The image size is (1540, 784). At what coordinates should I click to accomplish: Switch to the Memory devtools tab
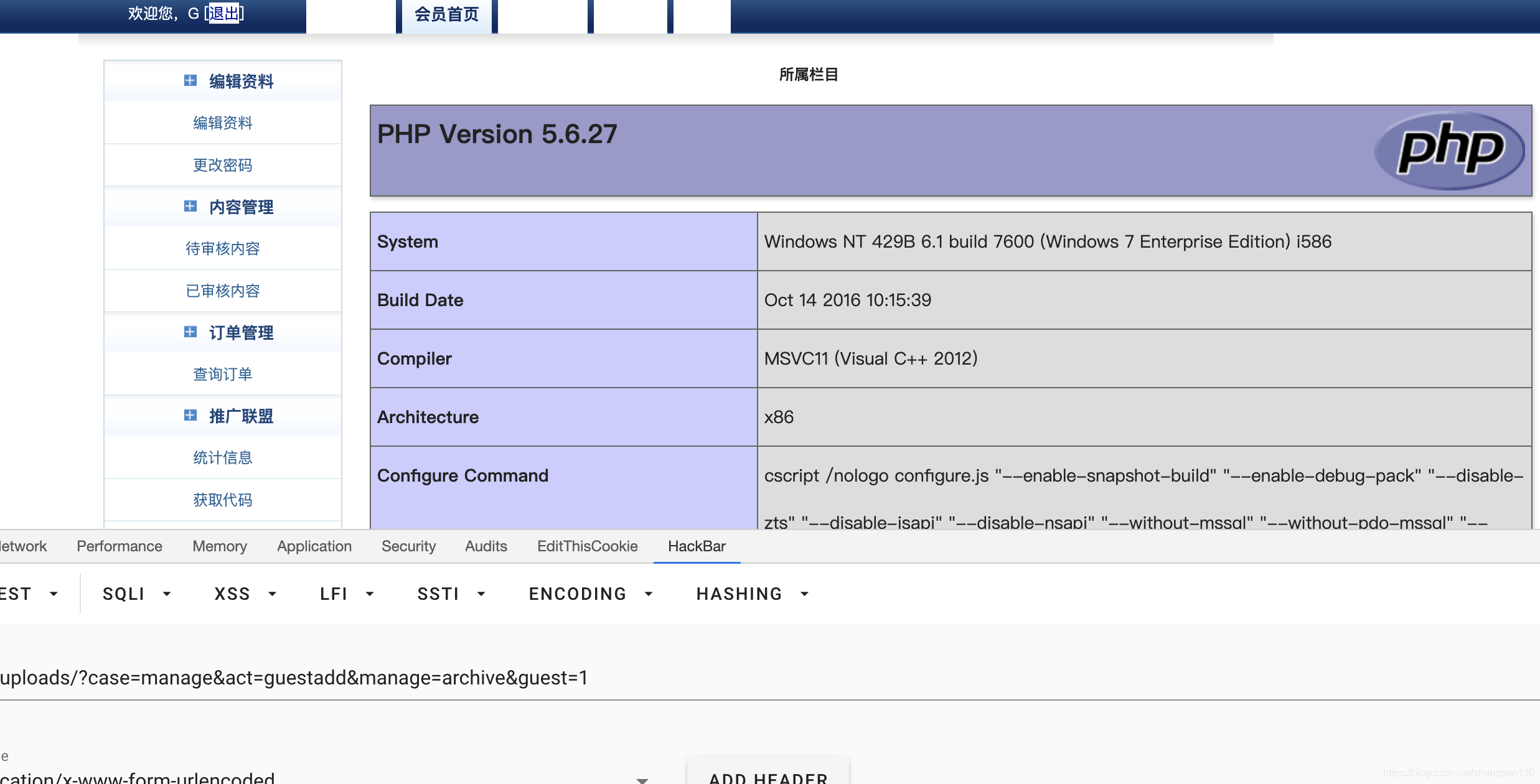[x=220, y=546]
